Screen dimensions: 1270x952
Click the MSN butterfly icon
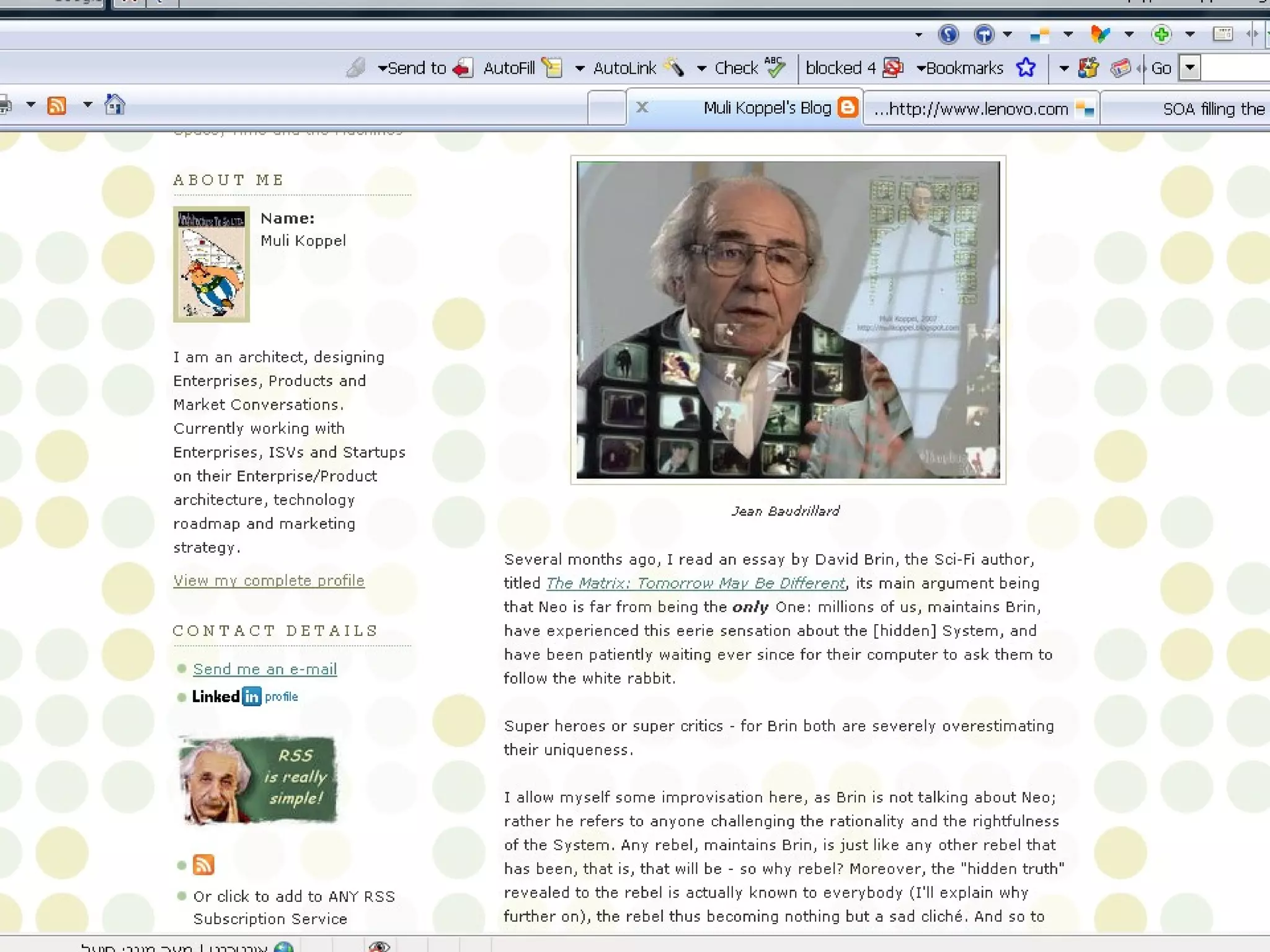click(1100, 34)
